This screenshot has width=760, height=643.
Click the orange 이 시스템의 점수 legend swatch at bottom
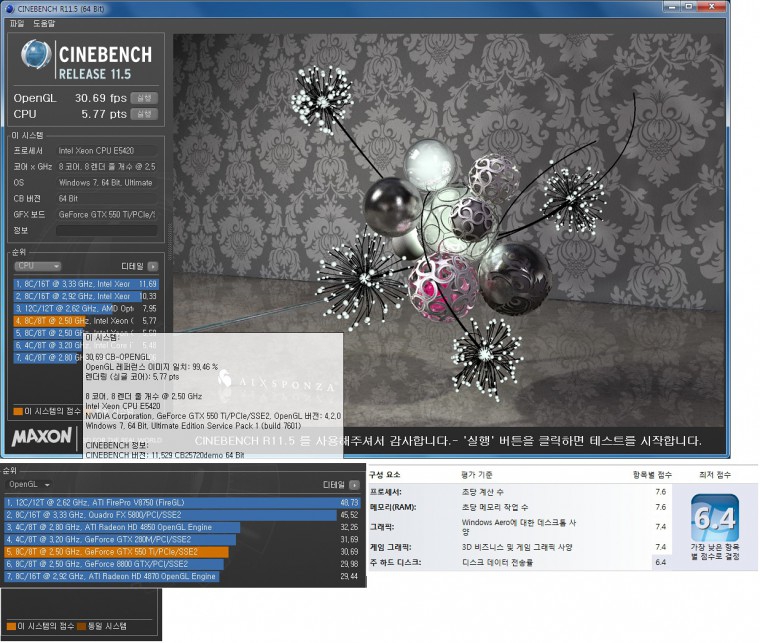tap(11, 626)
